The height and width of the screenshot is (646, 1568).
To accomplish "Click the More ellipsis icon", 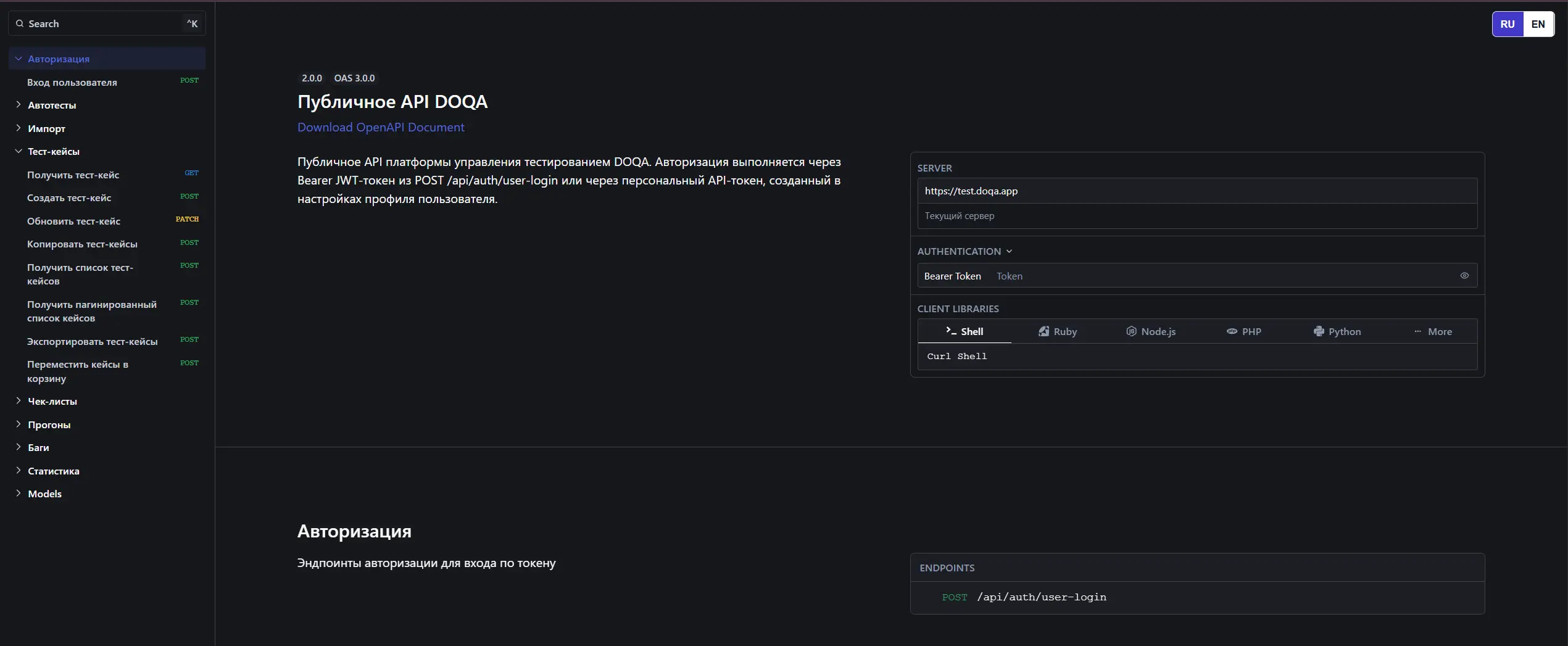I will pos(1417,331).
